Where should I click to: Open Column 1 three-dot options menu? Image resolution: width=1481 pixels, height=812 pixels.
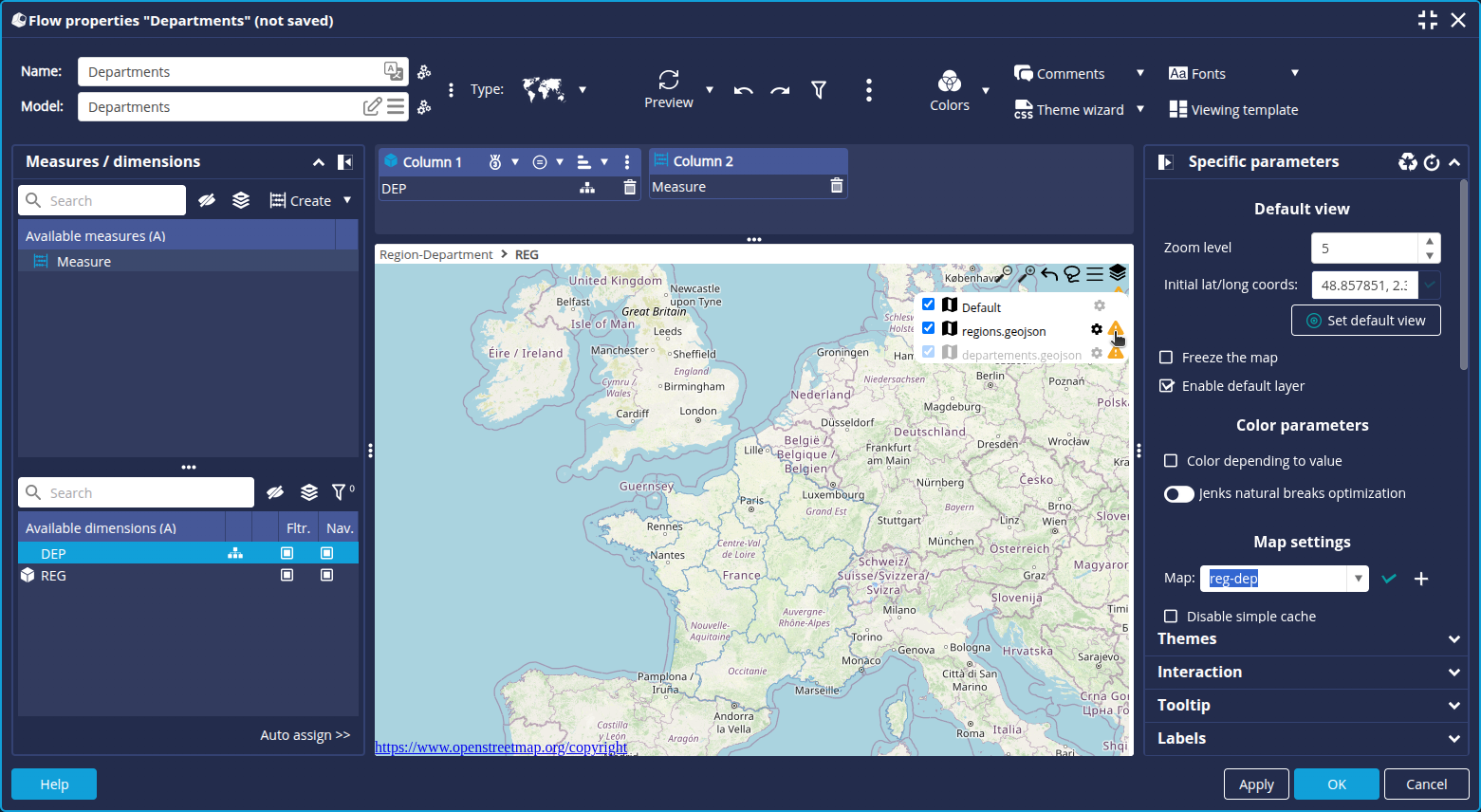tap(627, 162)
